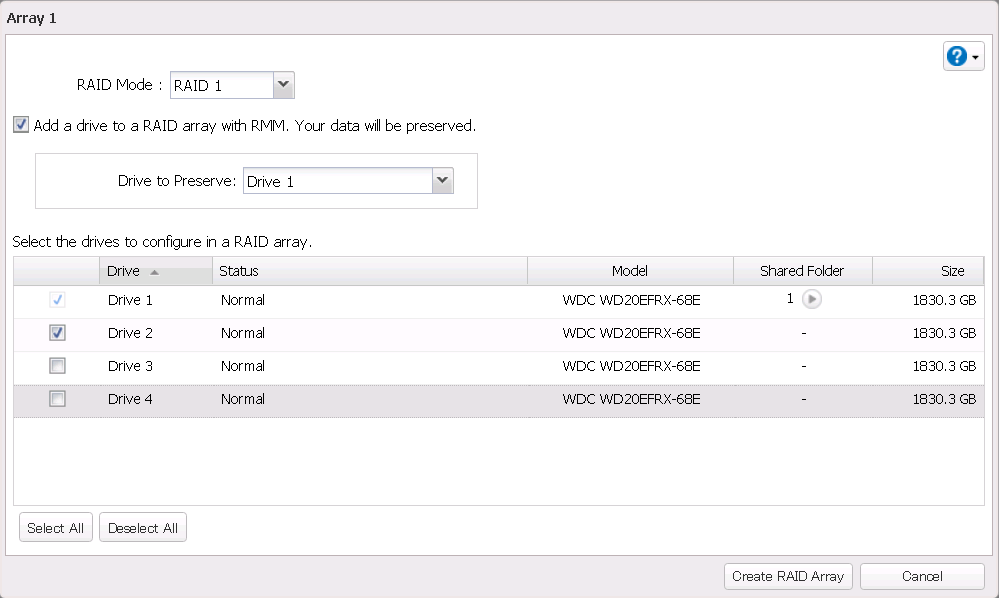The image size is (999, 598).
Task: Open the help icon menu
Action: 963,57
